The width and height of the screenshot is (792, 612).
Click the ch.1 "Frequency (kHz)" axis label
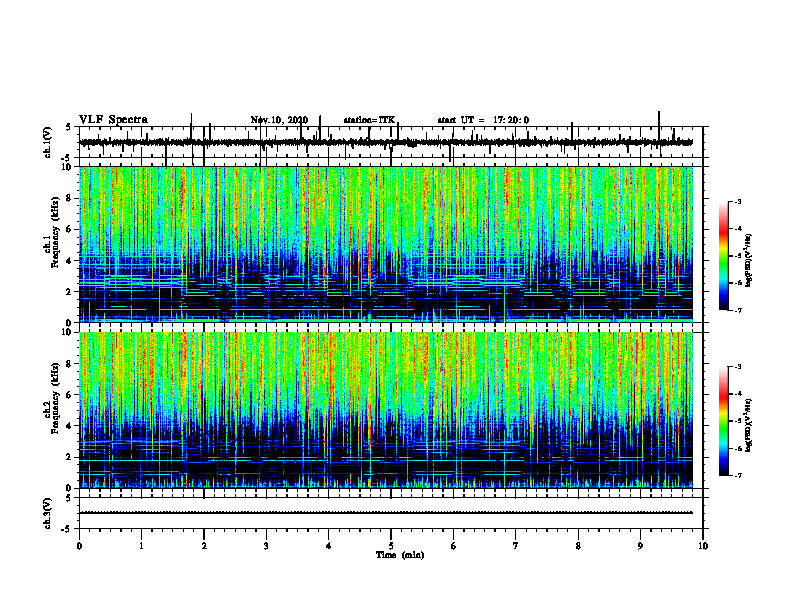point(56,232)
